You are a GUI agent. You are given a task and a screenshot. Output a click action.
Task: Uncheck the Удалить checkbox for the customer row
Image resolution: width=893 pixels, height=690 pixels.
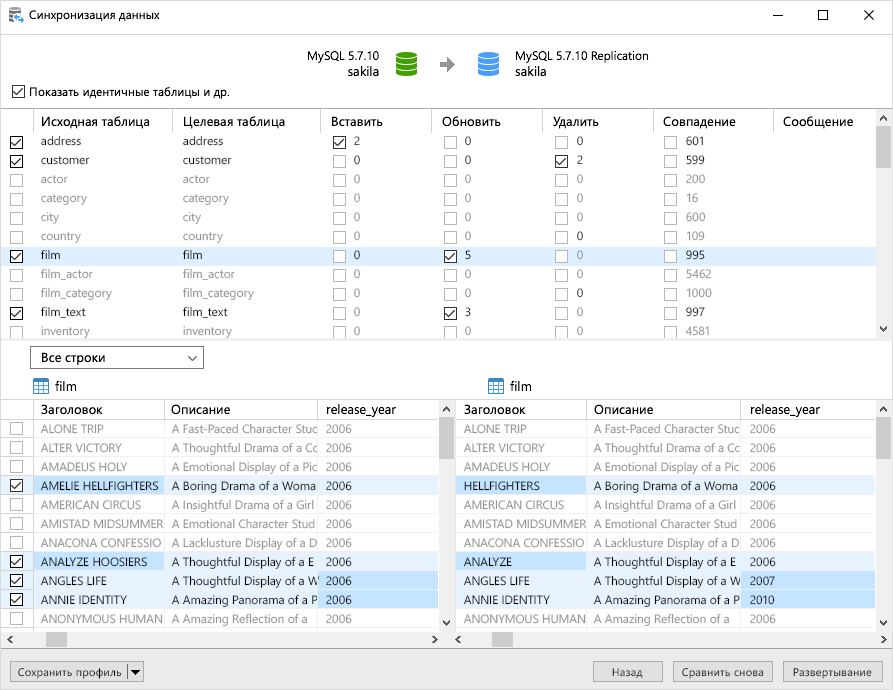click(x=561, y=160)
